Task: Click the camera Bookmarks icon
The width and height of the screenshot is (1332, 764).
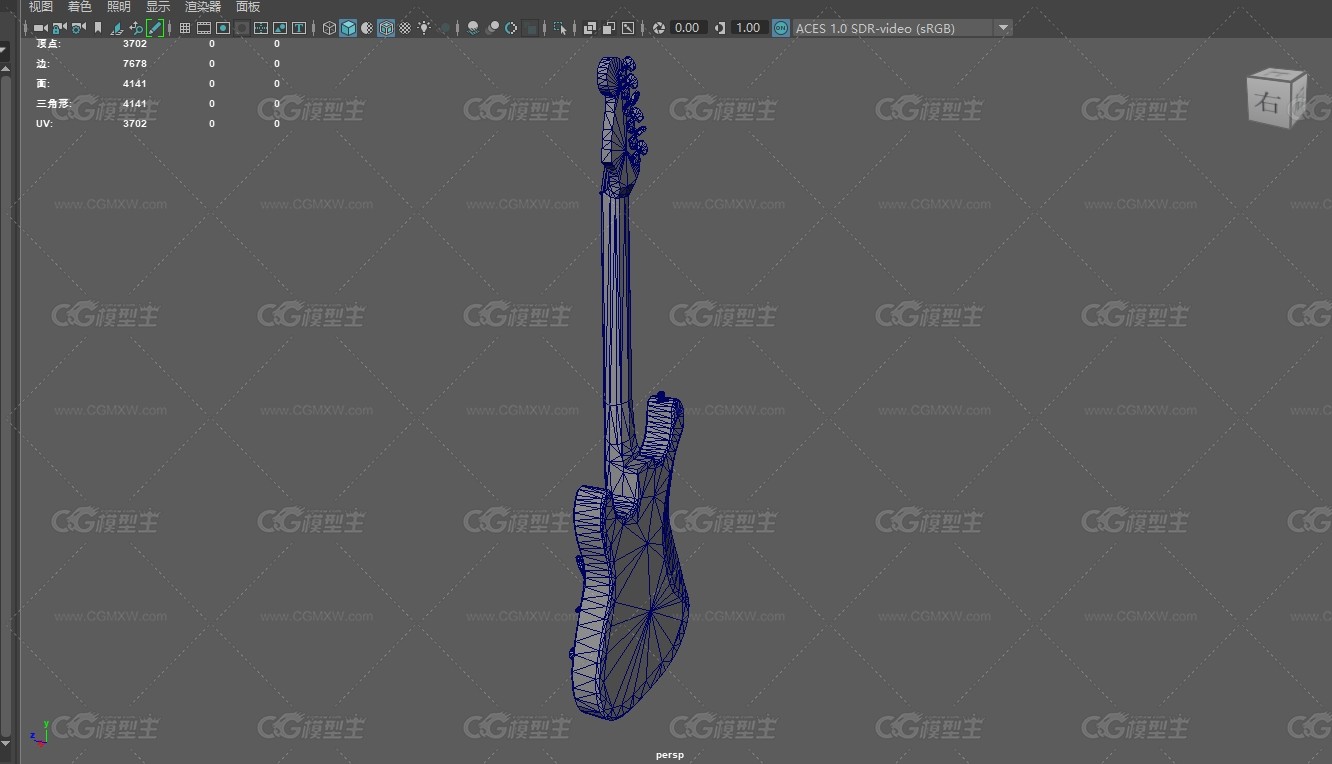Action: [x=98, y=28]
